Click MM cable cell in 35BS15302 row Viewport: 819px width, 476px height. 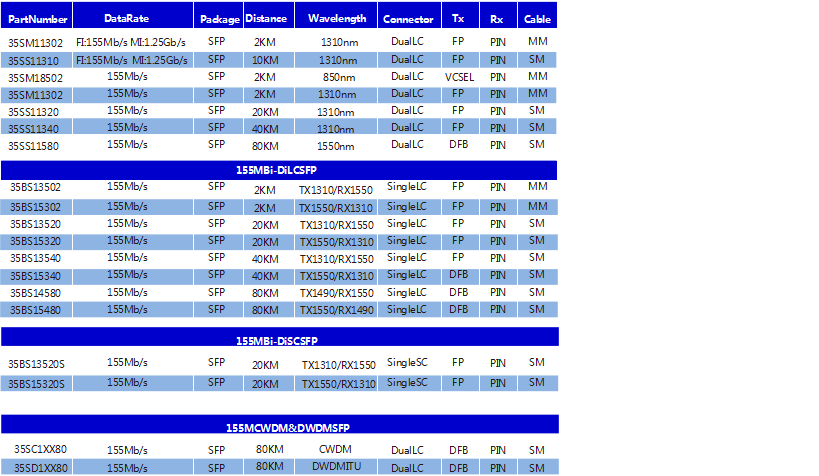pos(537,206)
